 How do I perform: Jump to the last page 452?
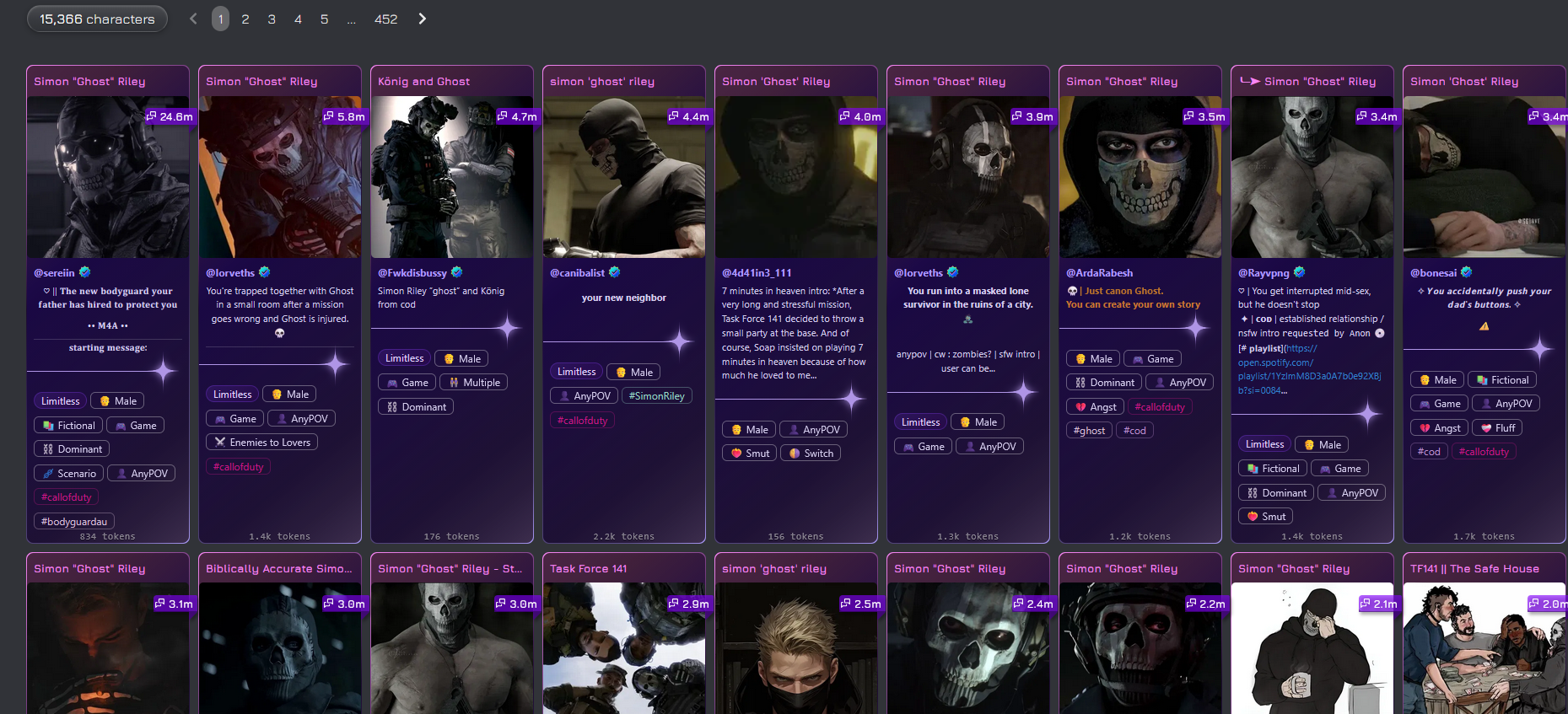pos(385,19)
